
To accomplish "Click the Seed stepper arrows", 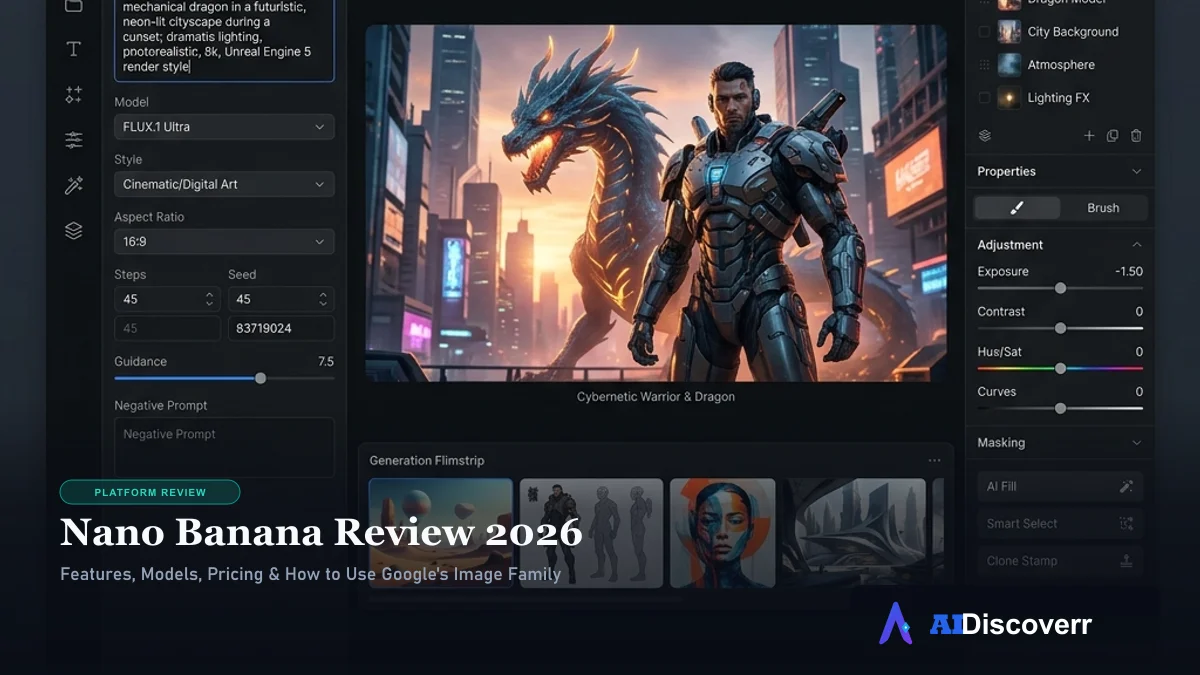I will click(x=323, y=299).
